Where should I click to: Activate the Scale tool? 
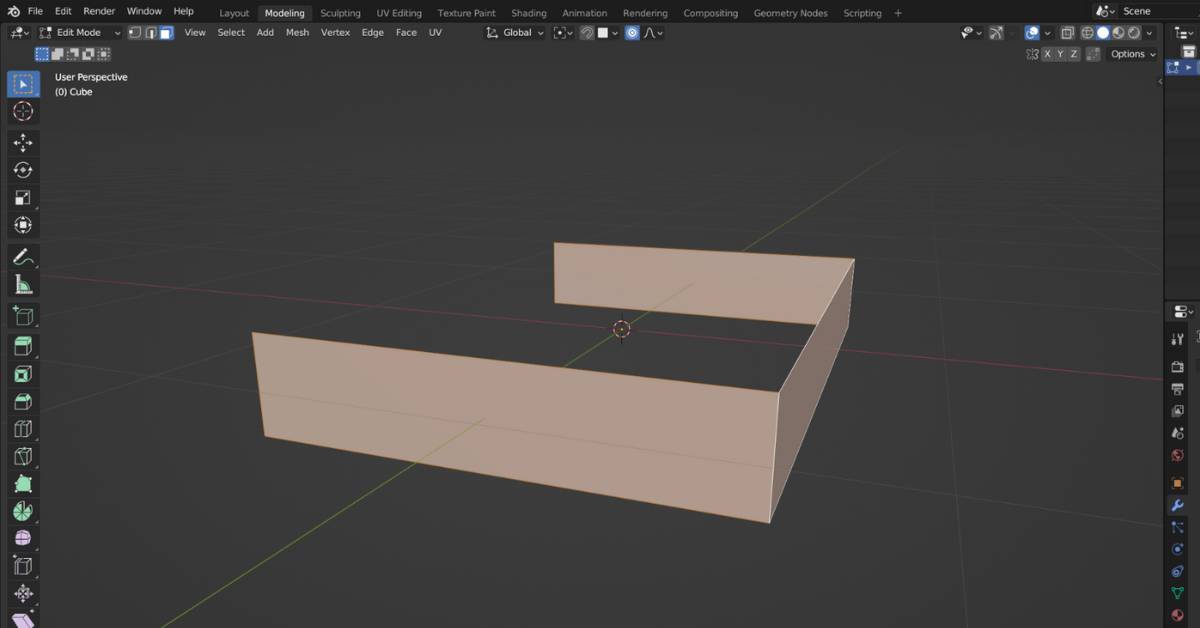(23, 196)
